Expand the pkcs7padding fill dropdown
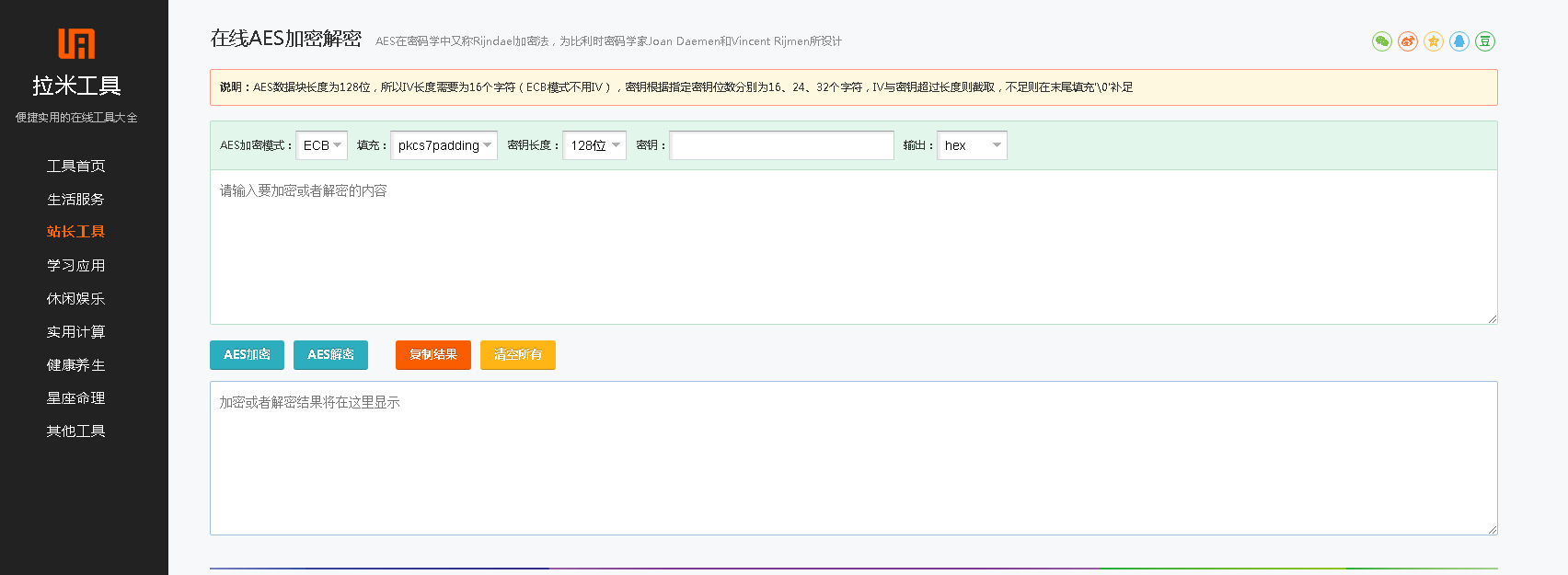1568x575 pixels. [444, 145]
